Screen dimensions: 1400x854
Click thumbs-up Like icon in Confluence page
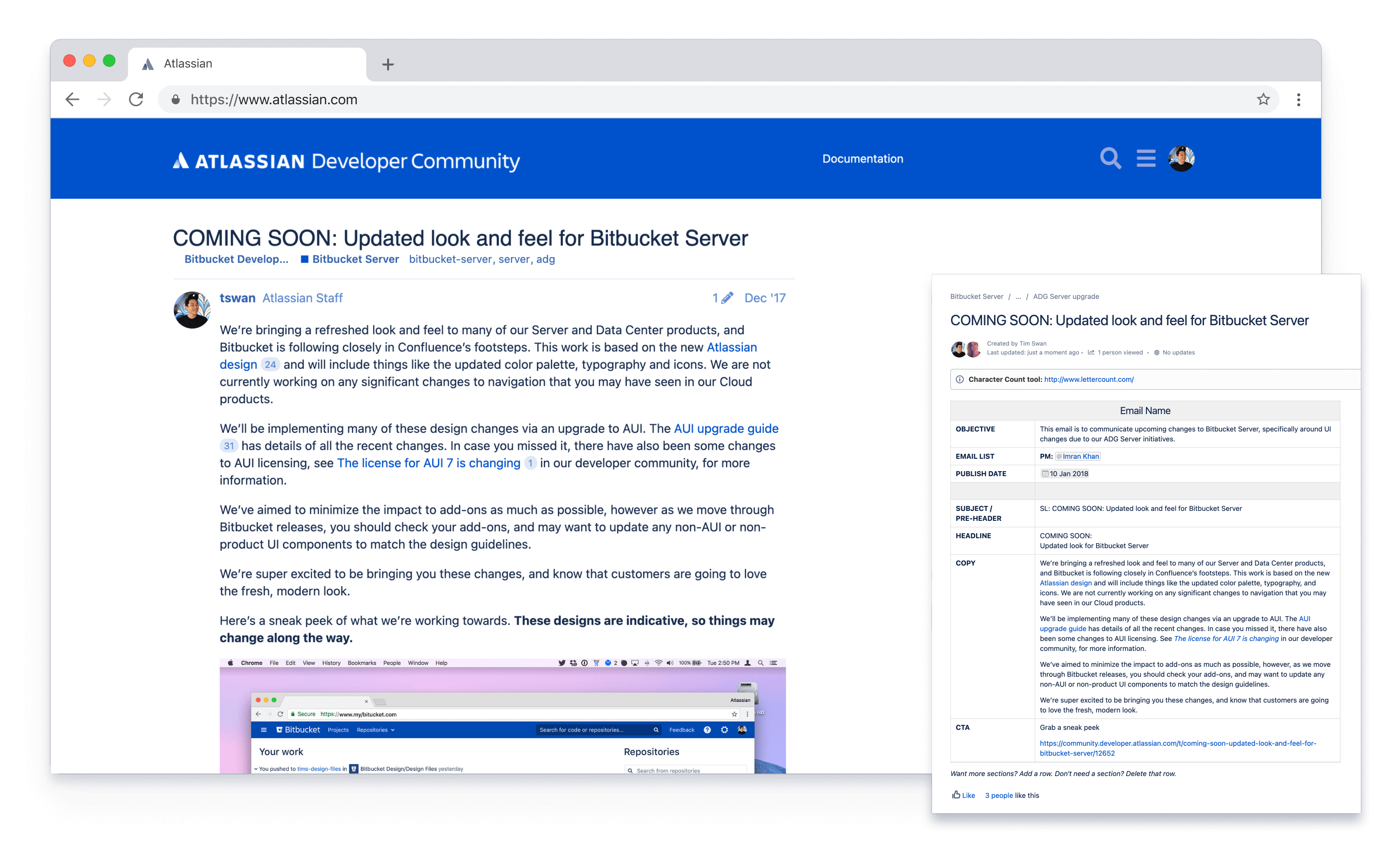pyautogui.click(x=956, y=795)
